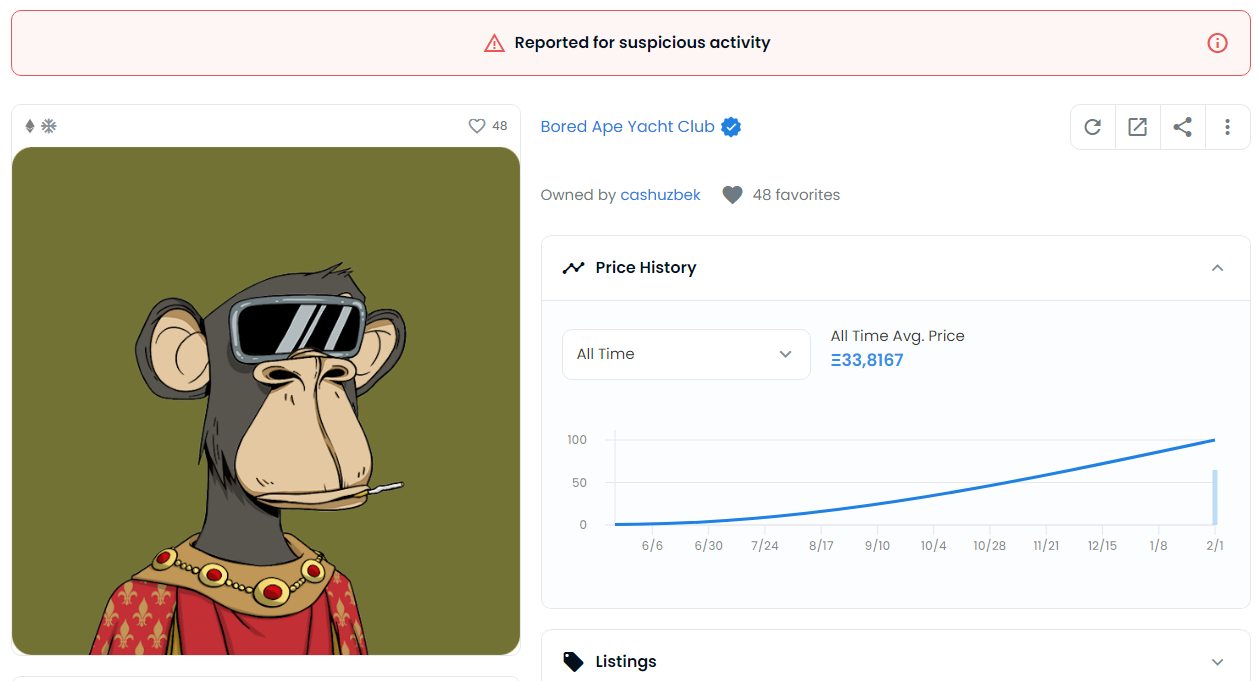Click the 2/1 volume bar in chart
This screenshot has width=1258, height=681.
click(1215, 497)
